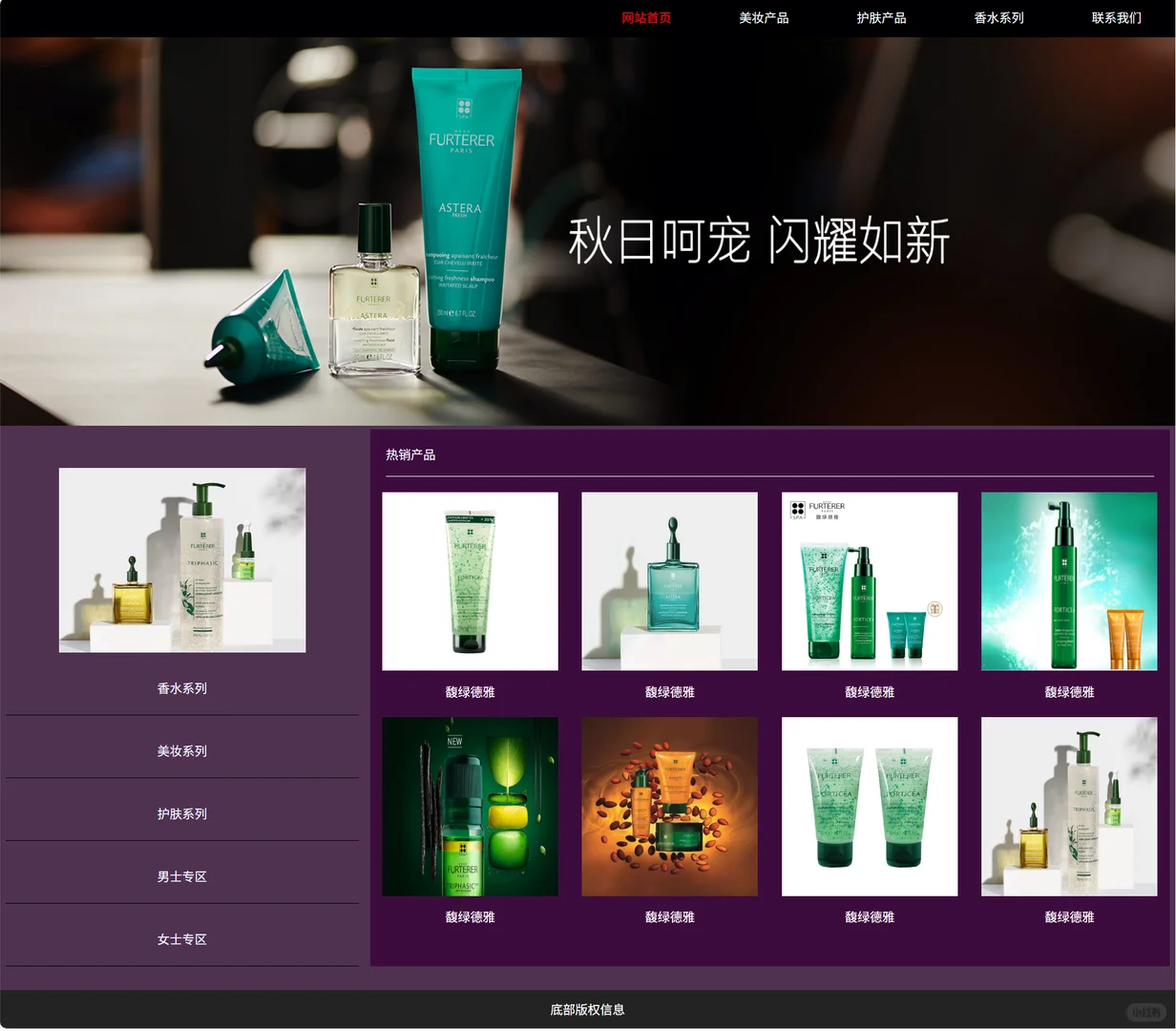Click the sidebar featured product image

(181, 560)
